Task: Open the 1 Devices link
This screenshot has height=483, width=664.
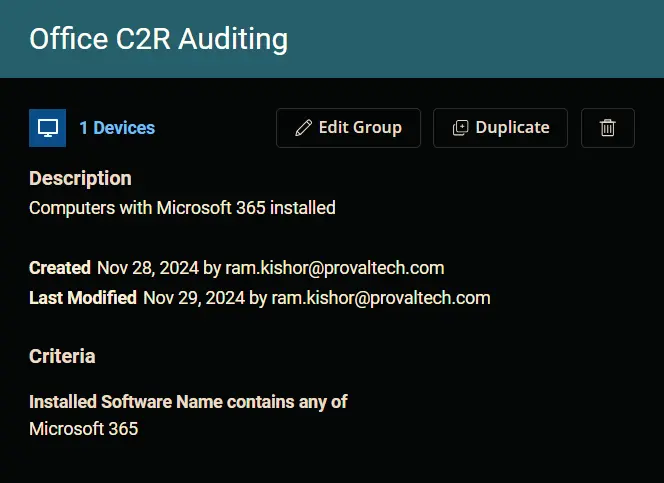Action: (117, 128)
